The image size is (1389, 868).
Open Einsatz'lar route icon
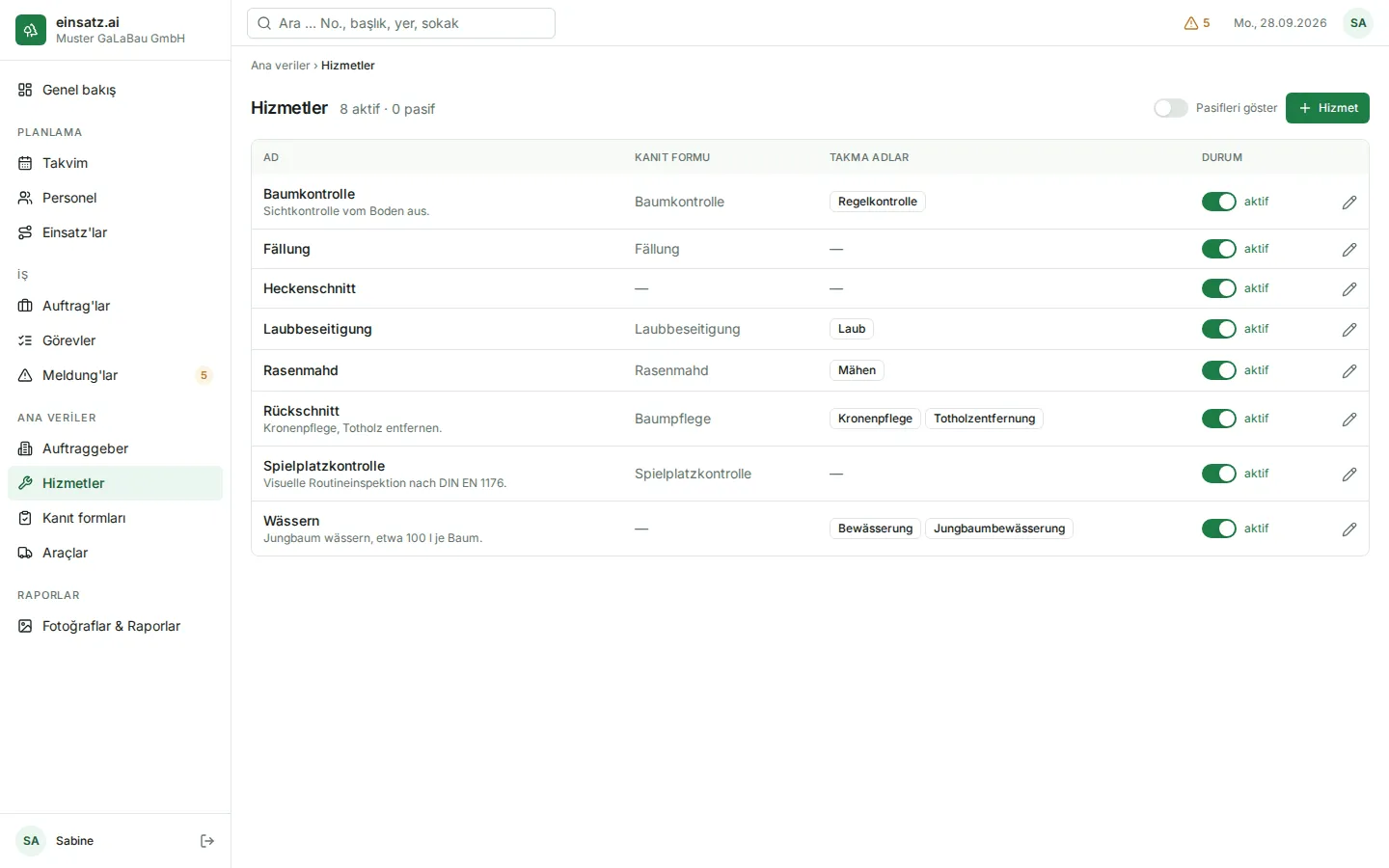(x=25, y=232)
